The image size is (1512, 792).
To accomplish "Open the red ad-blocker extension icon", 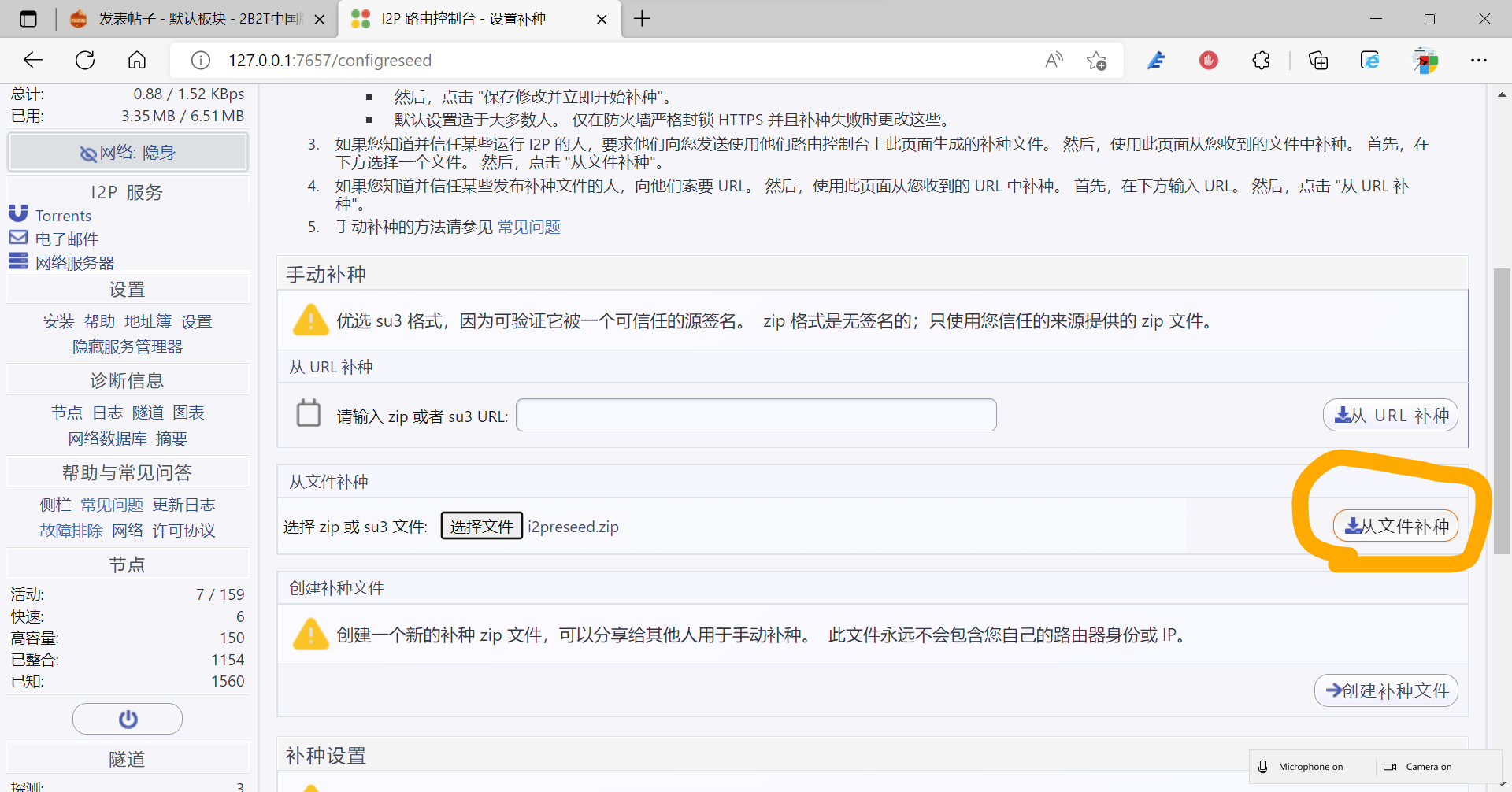I will click(x=1209, y=60).
